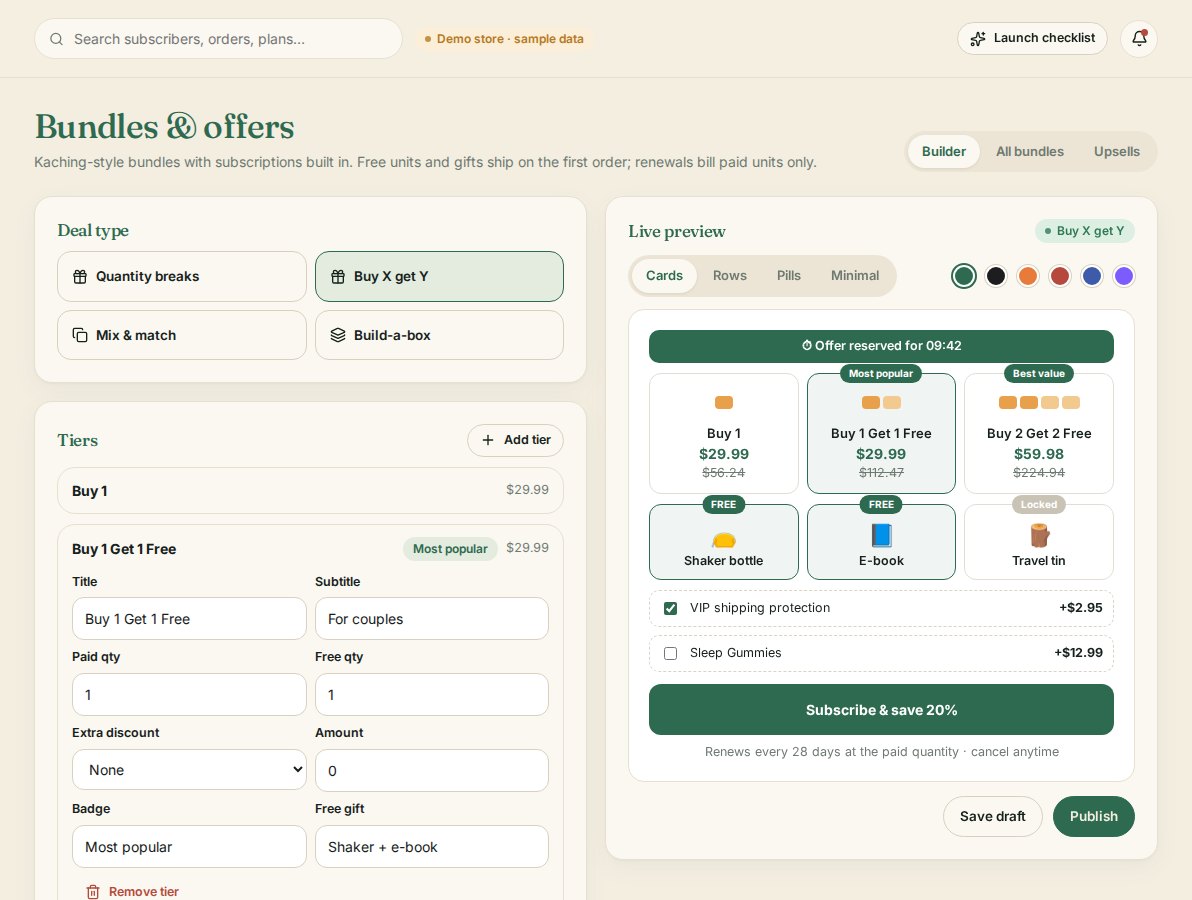
Task: Click the E-book gift emoji
Action: 881,536
